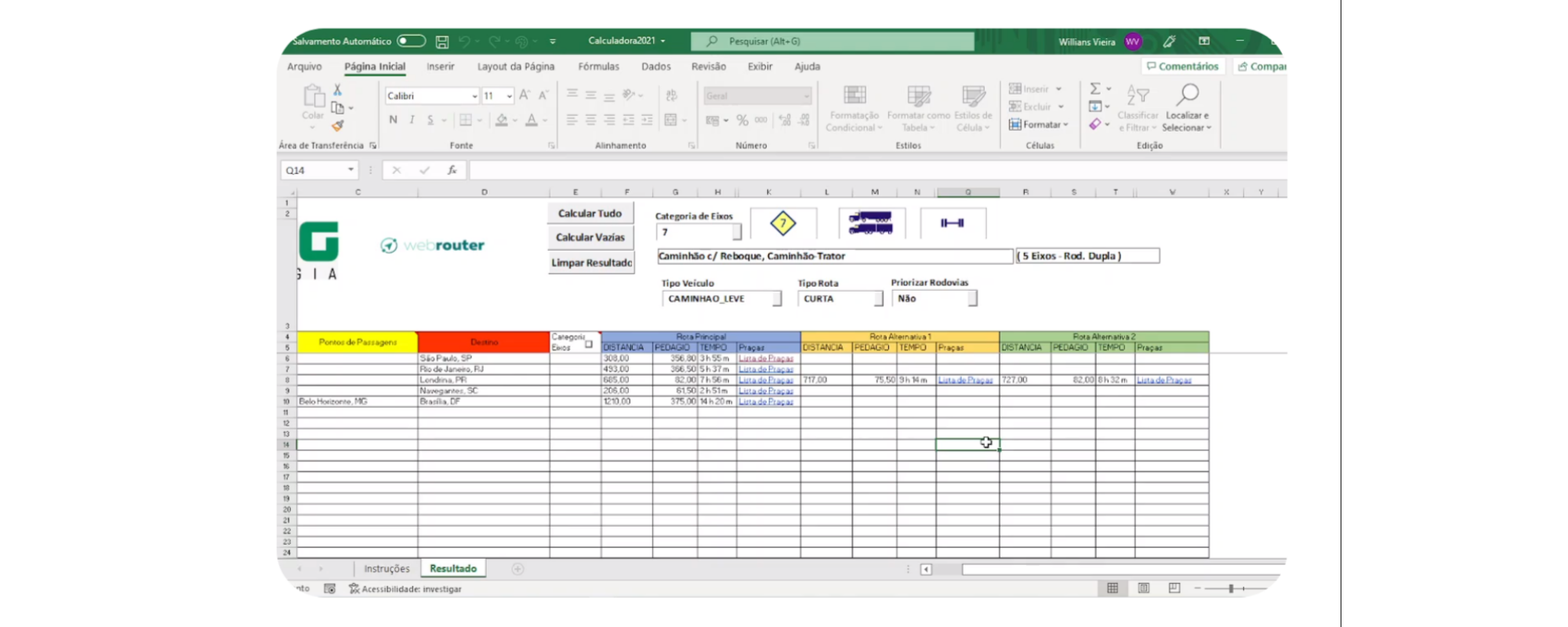
Task: Click the cell borders icon
Action: point(466,120)
